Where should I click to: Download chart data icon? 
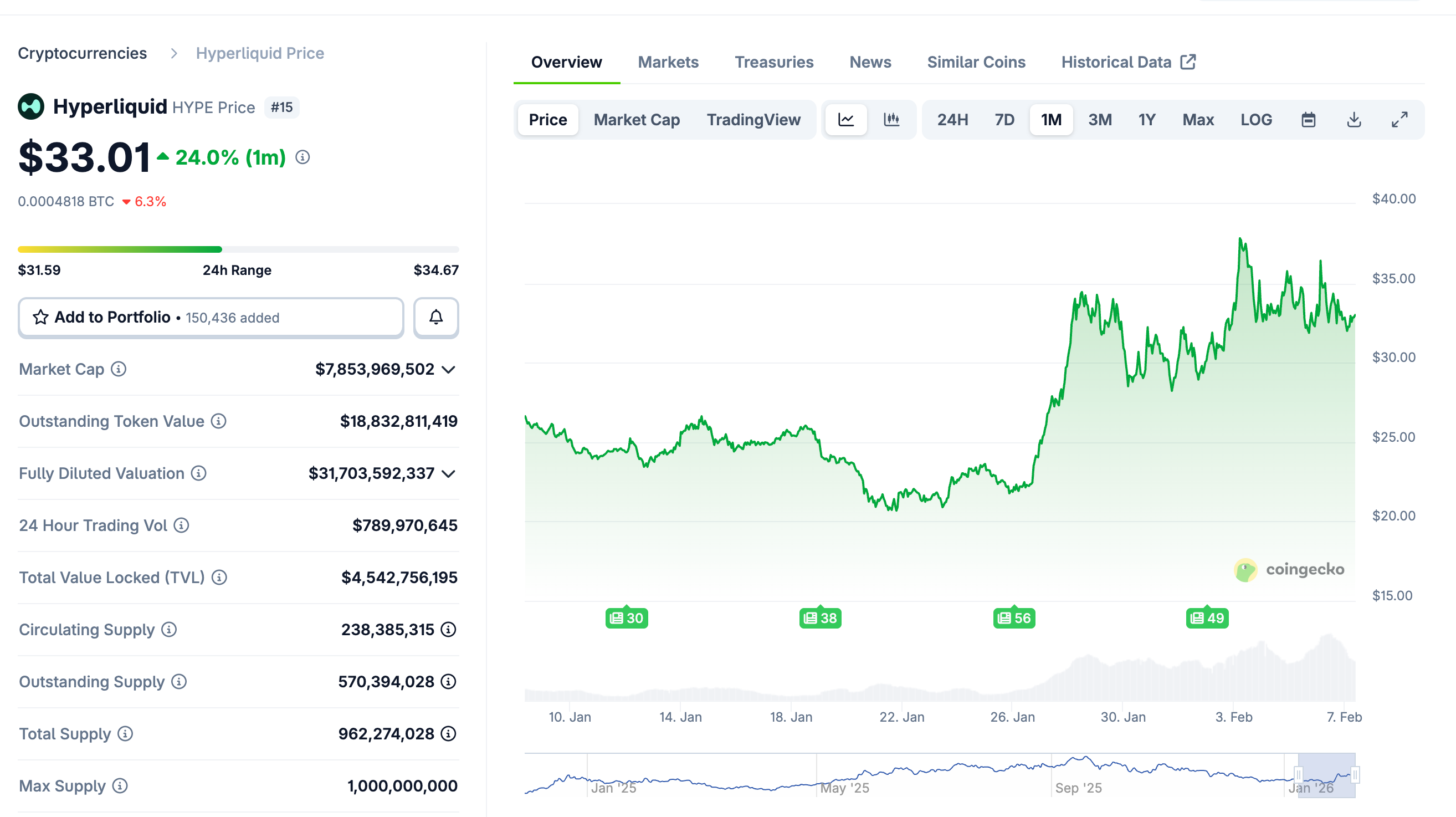(x=1354, y=120)
